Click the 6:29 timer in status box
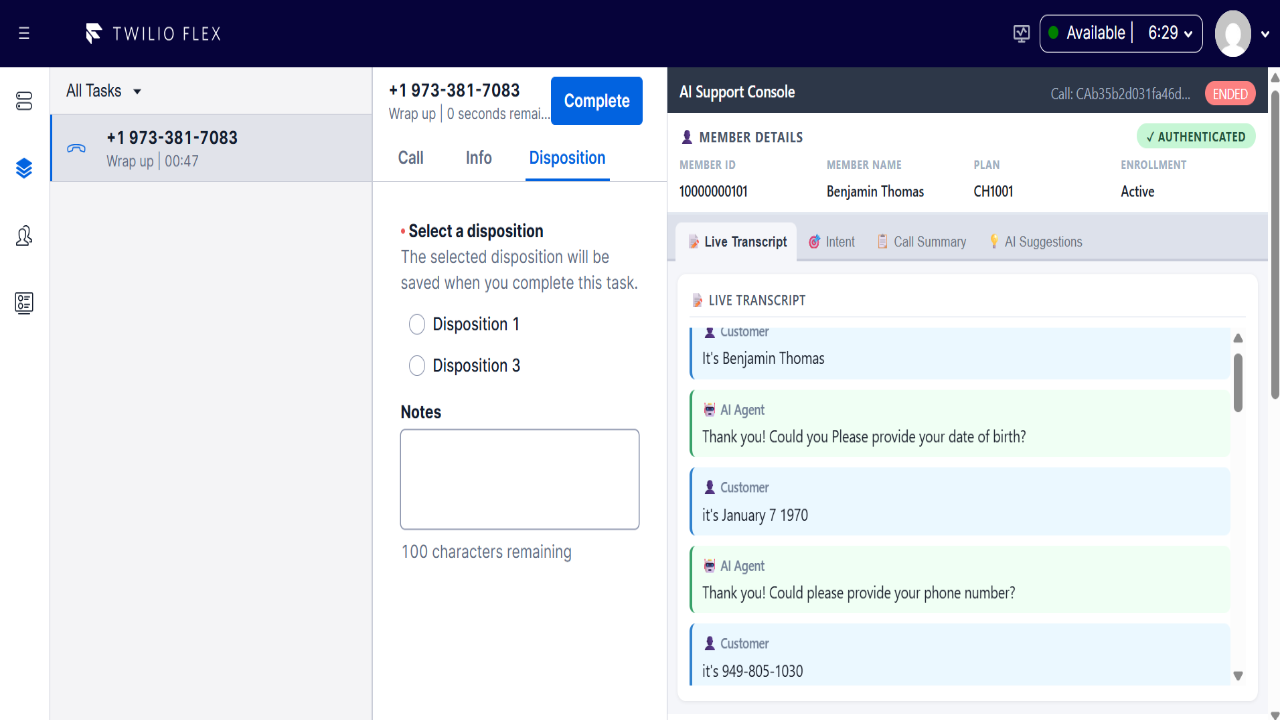This screenshot has height=720, width=1280. 1163,33
